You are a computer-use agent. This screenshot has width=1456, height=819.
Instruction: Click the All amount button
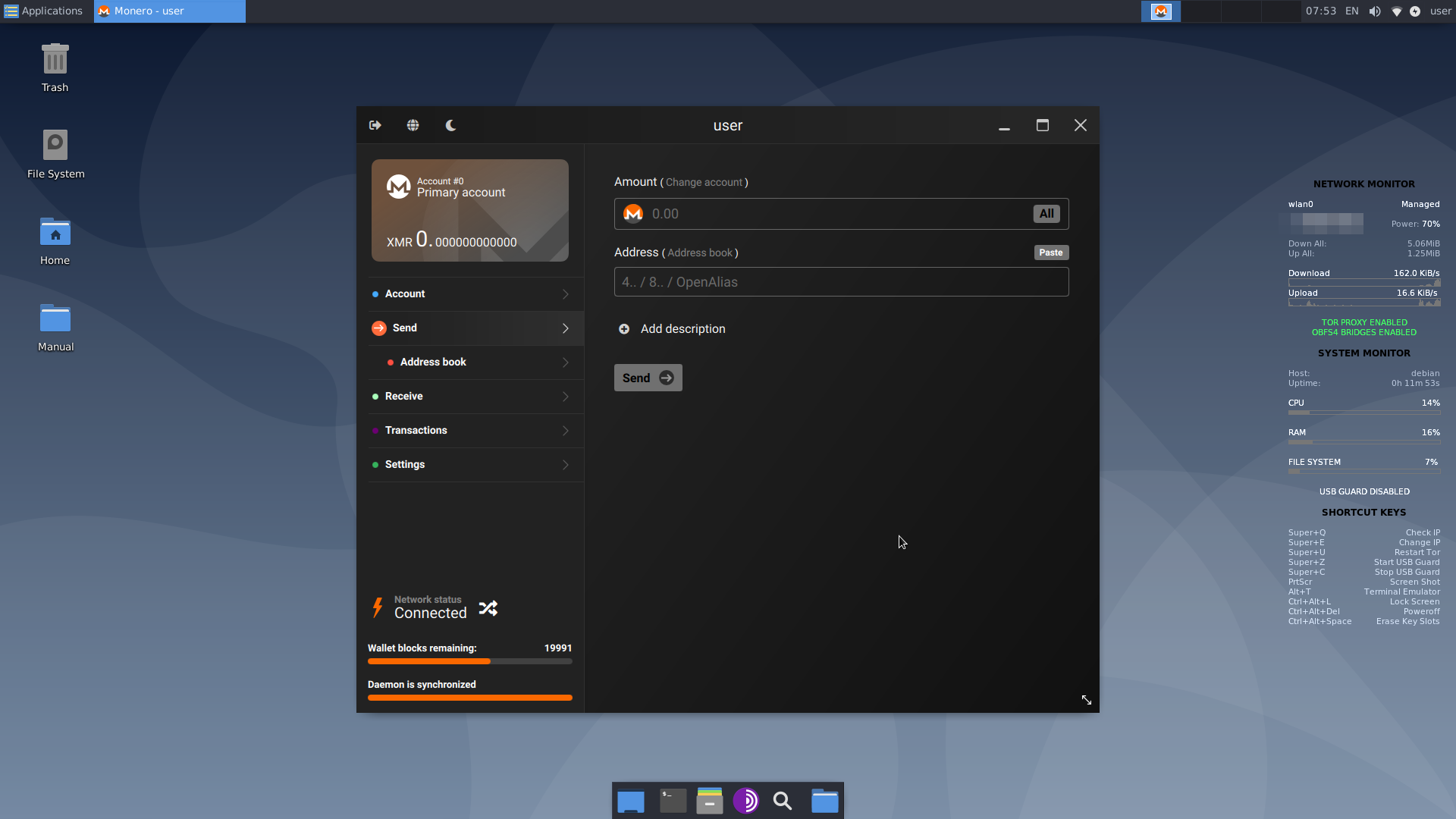[x=1046, y=214]
